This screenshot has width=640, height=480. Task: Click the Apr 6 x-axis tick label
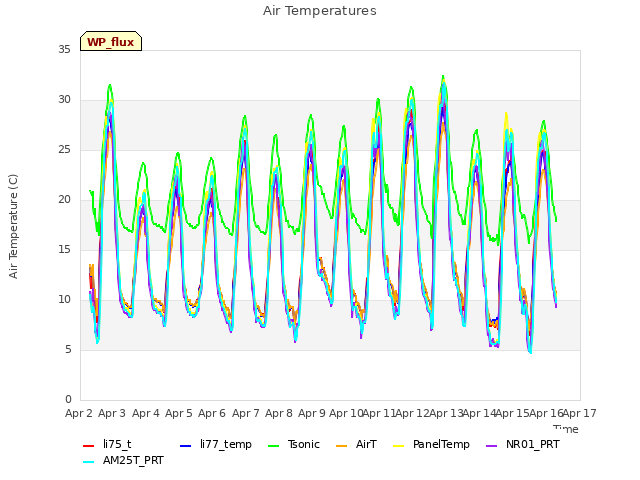tap(212, 413)
